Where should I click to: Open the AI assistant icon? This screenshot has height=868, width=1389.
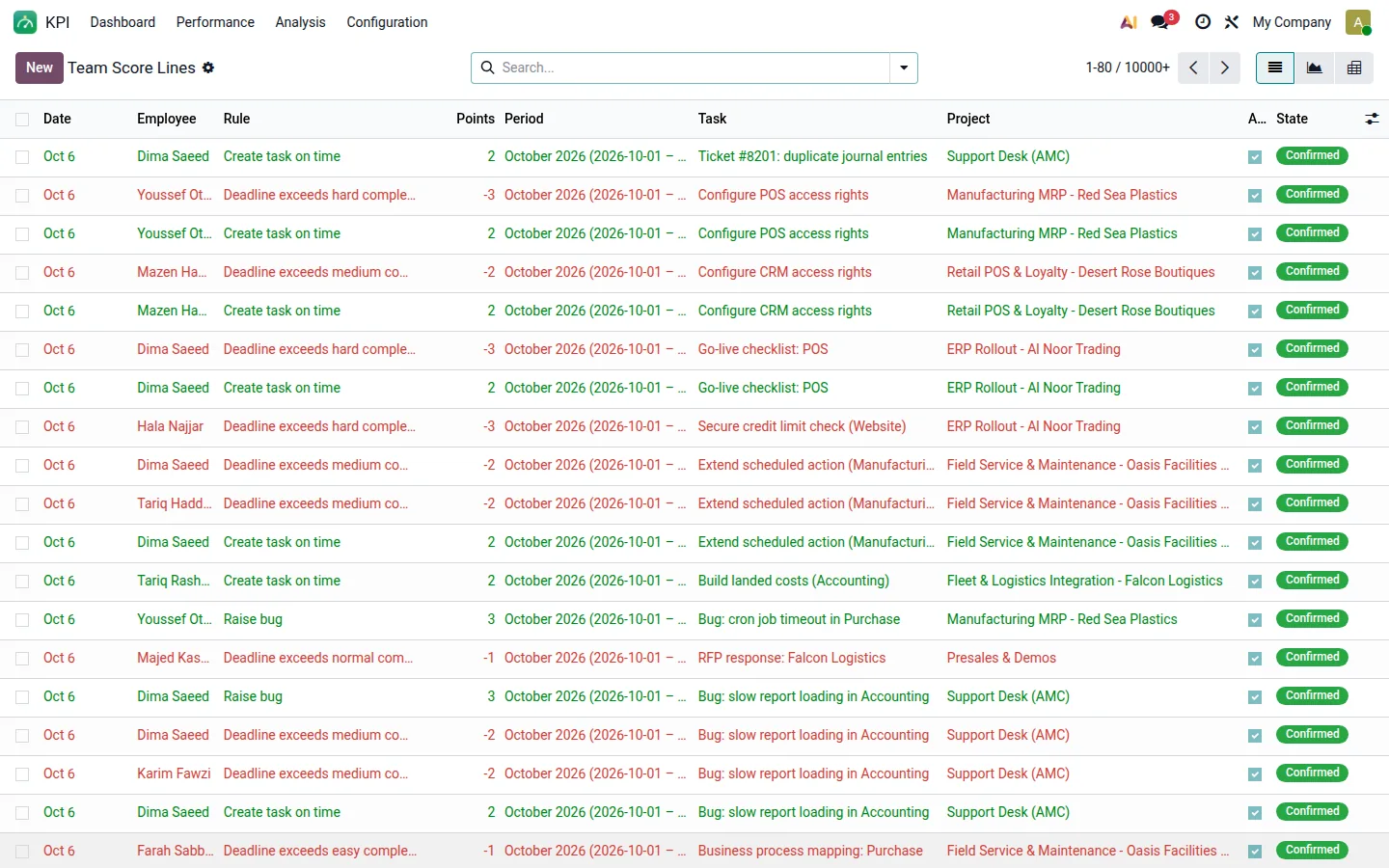click(1129, 22)
